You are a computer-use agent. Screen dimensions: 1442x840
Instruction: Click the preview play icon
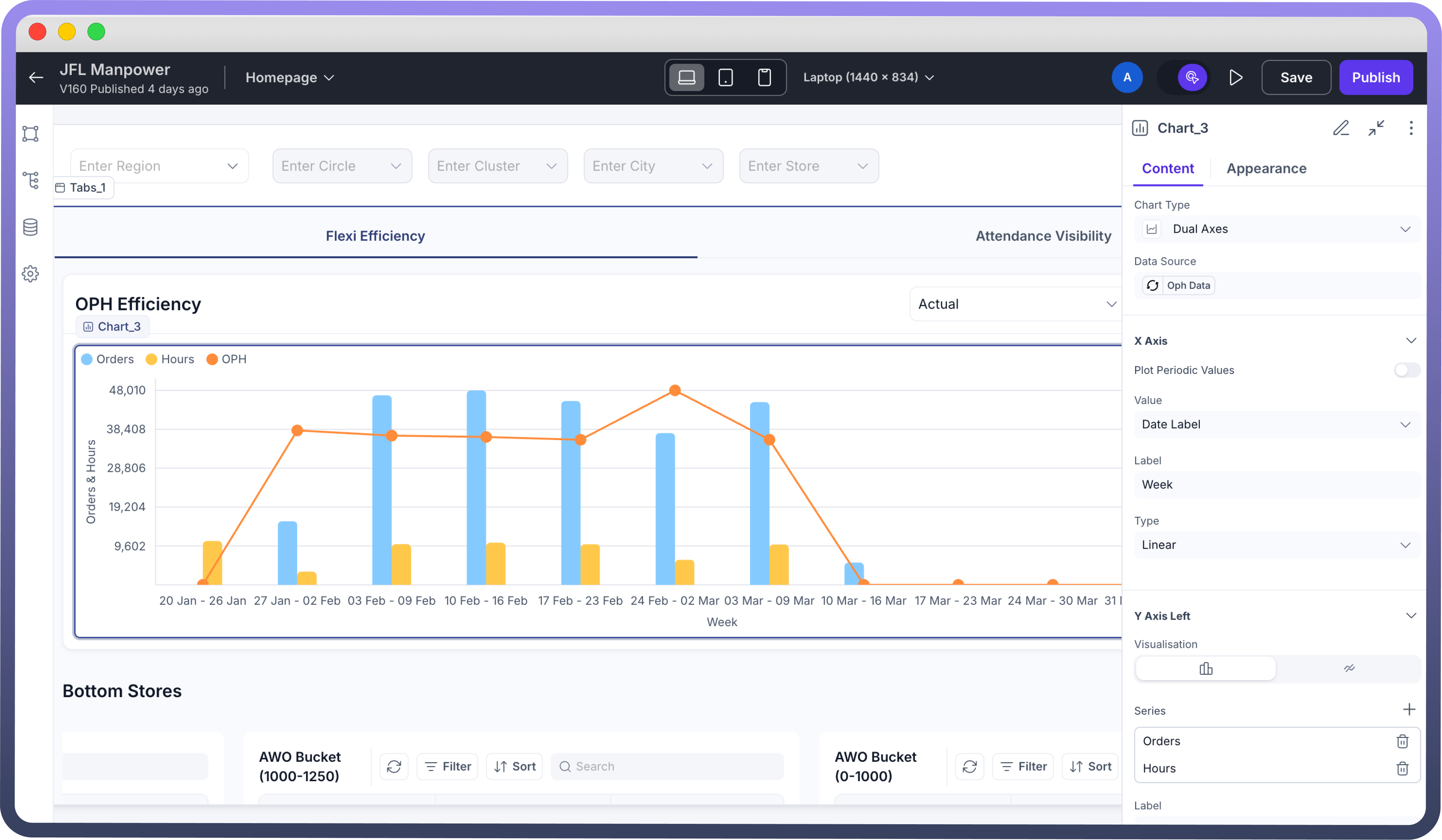(x=1235, y=78)
